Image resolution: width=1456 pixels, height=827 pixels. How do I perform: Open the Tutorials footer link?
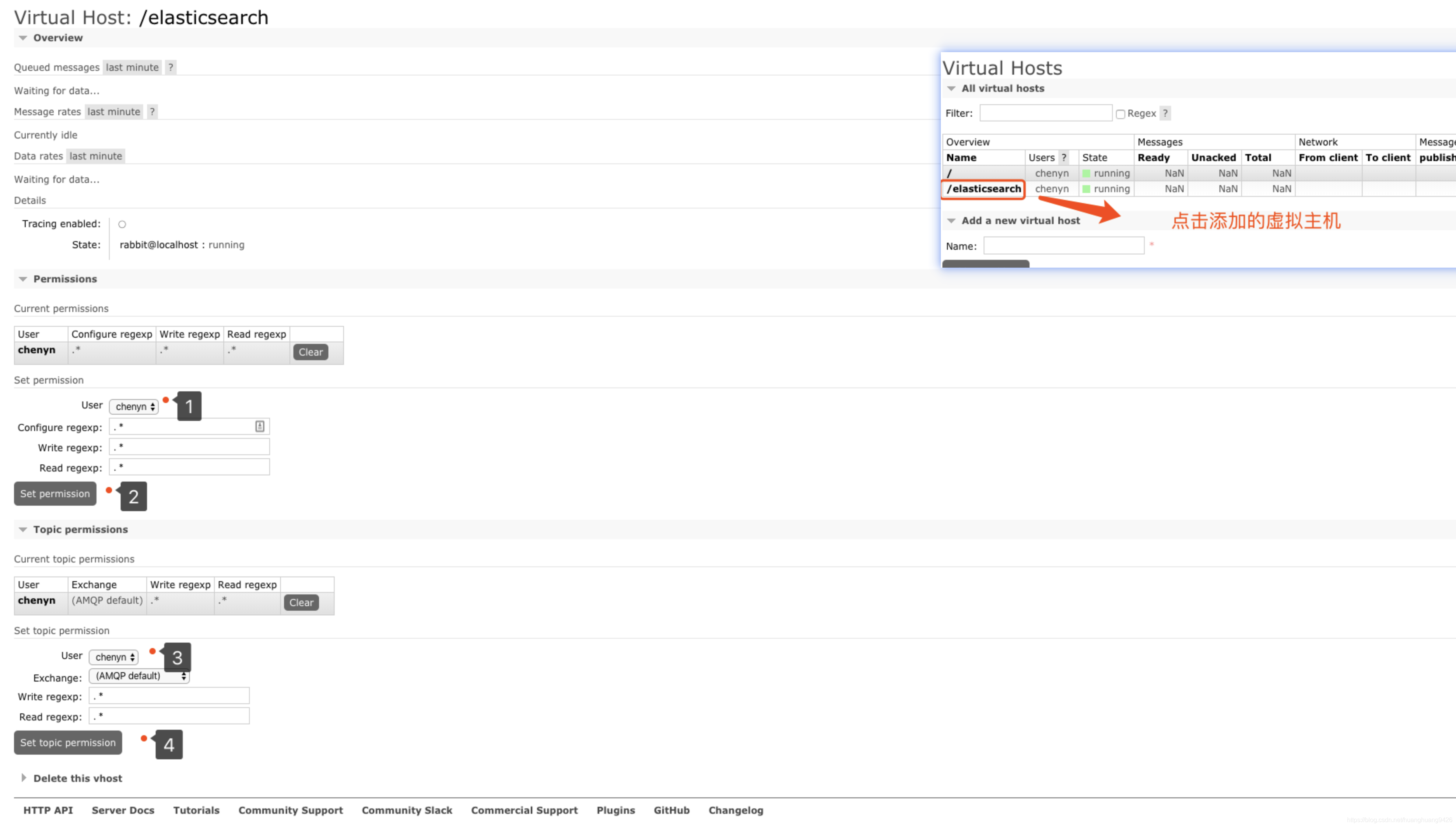pyautogui.click(x=196, y=810)
